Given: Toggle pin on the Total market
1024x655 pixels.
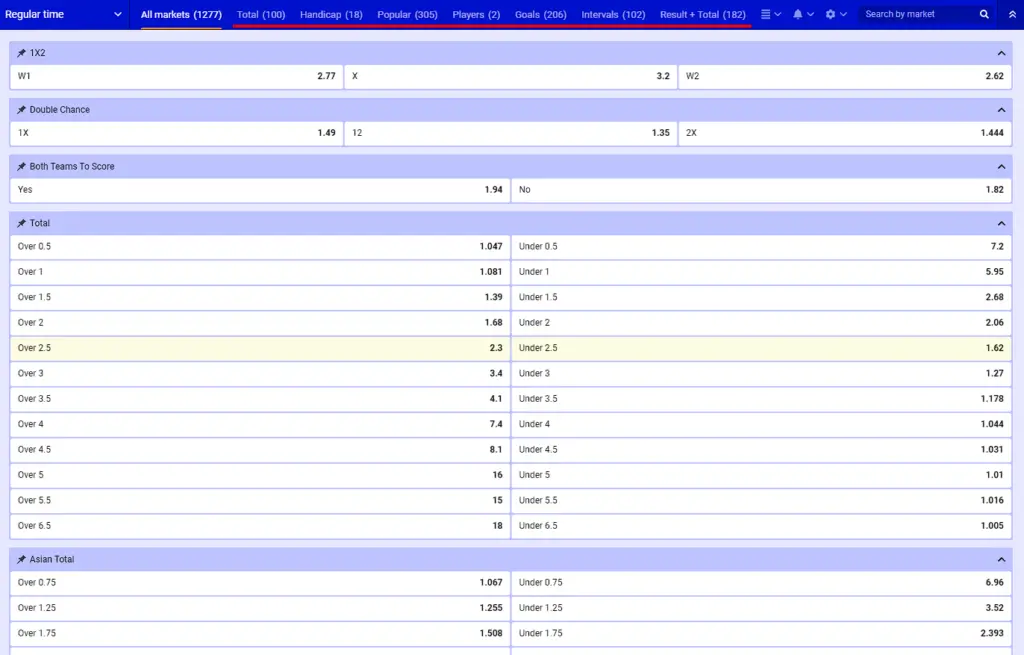Looking at the screenshot, I should 22,224.
